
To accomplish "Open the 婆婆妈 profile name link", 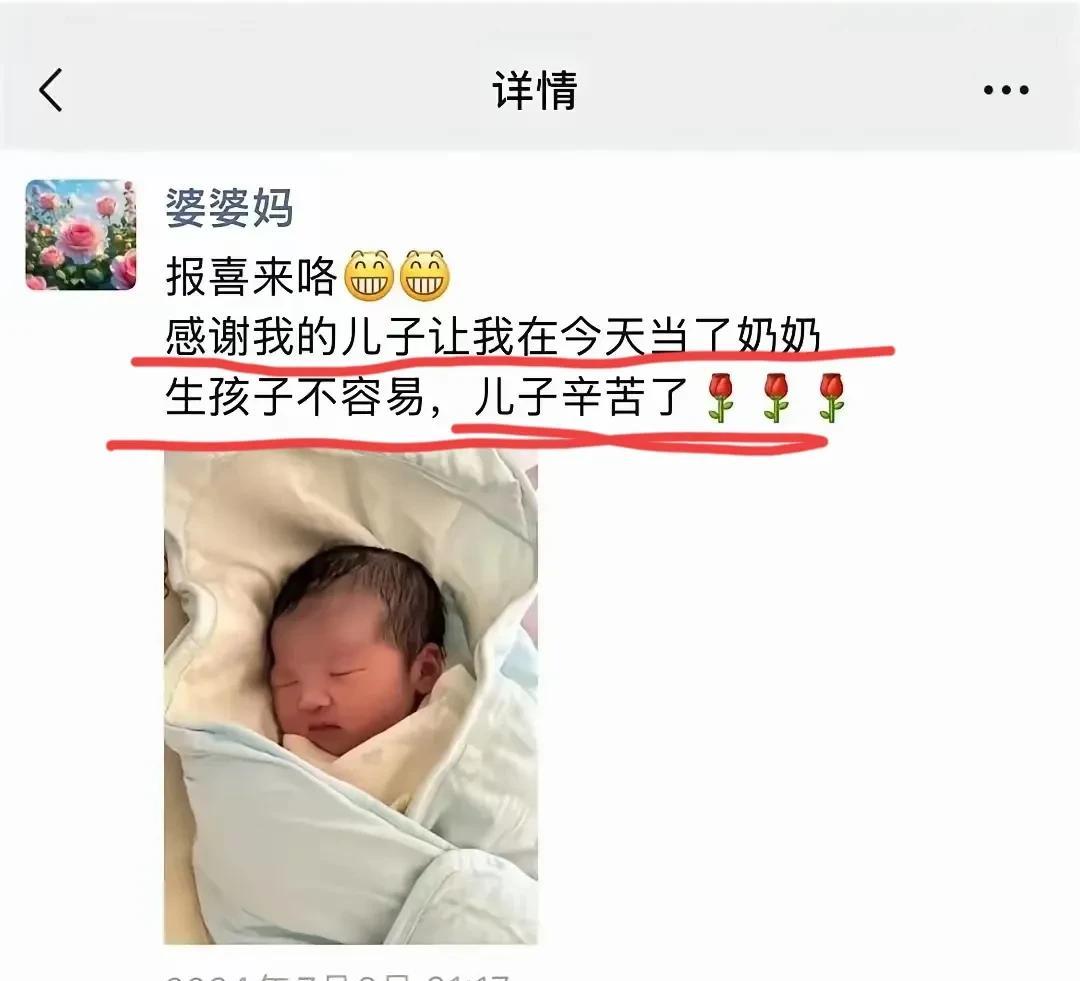I will tap(229, 207).
